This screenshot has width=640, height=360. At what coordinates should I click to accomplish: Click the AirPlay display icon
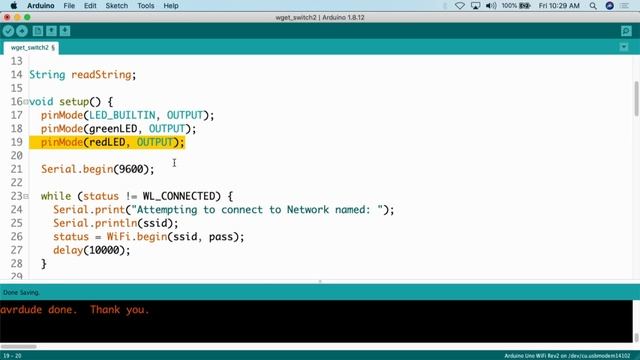pos(475,6)
